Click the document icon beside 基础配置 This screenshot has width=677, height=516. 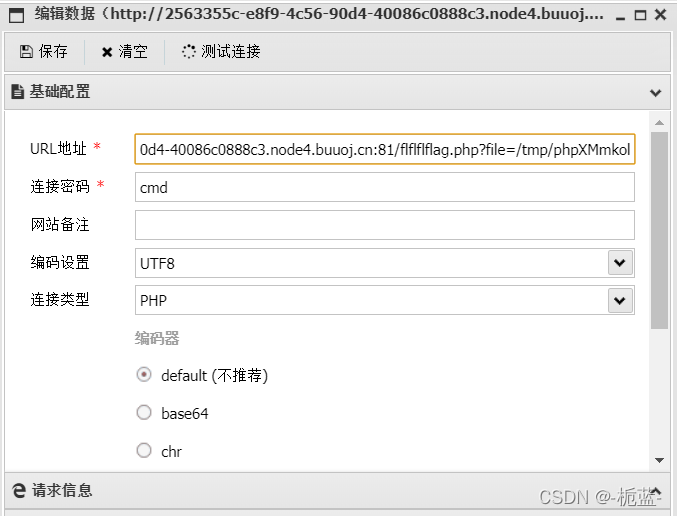(x=17, y=92)
